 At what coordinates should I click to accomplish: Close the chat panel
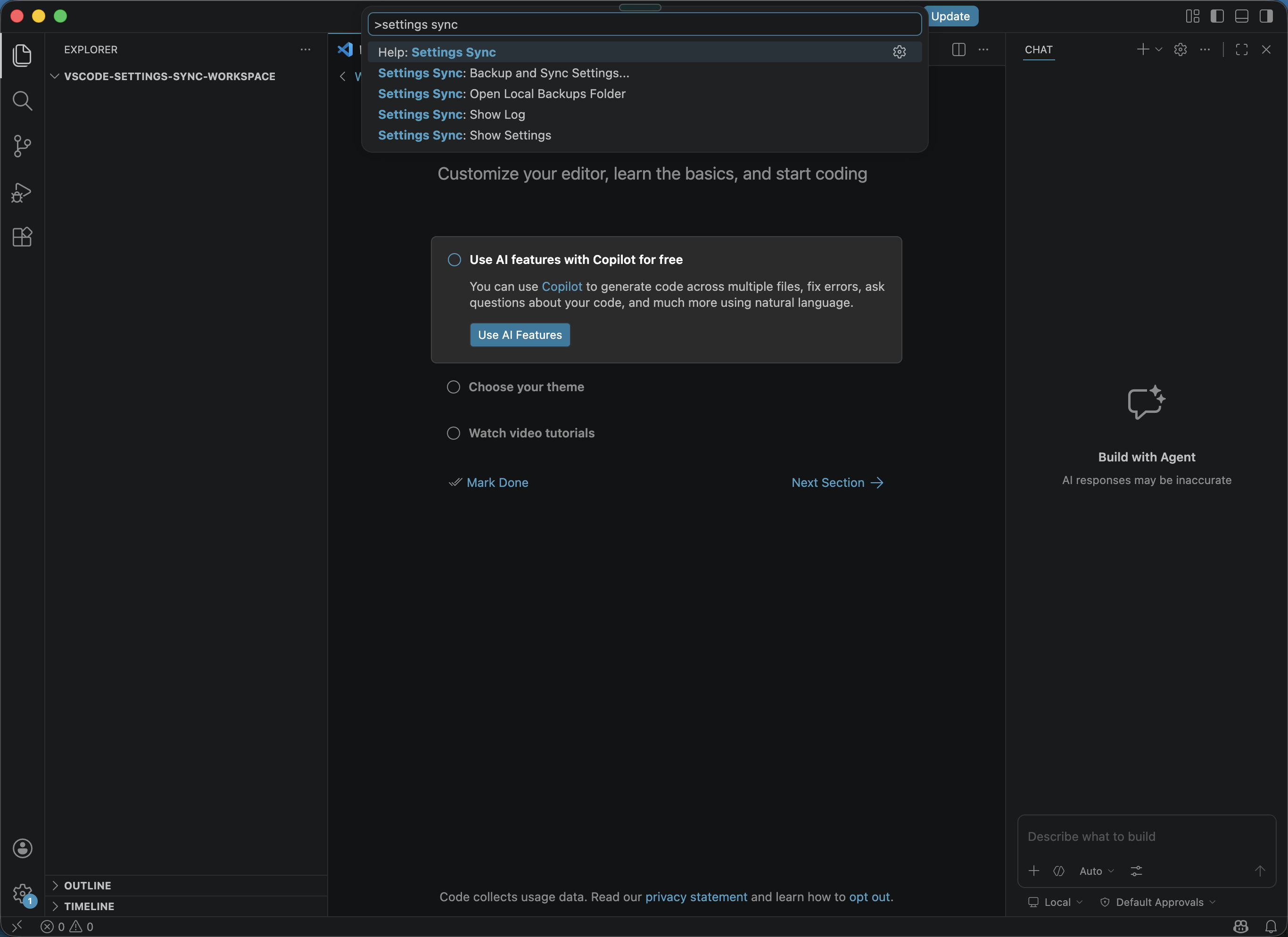point(1266,49)
